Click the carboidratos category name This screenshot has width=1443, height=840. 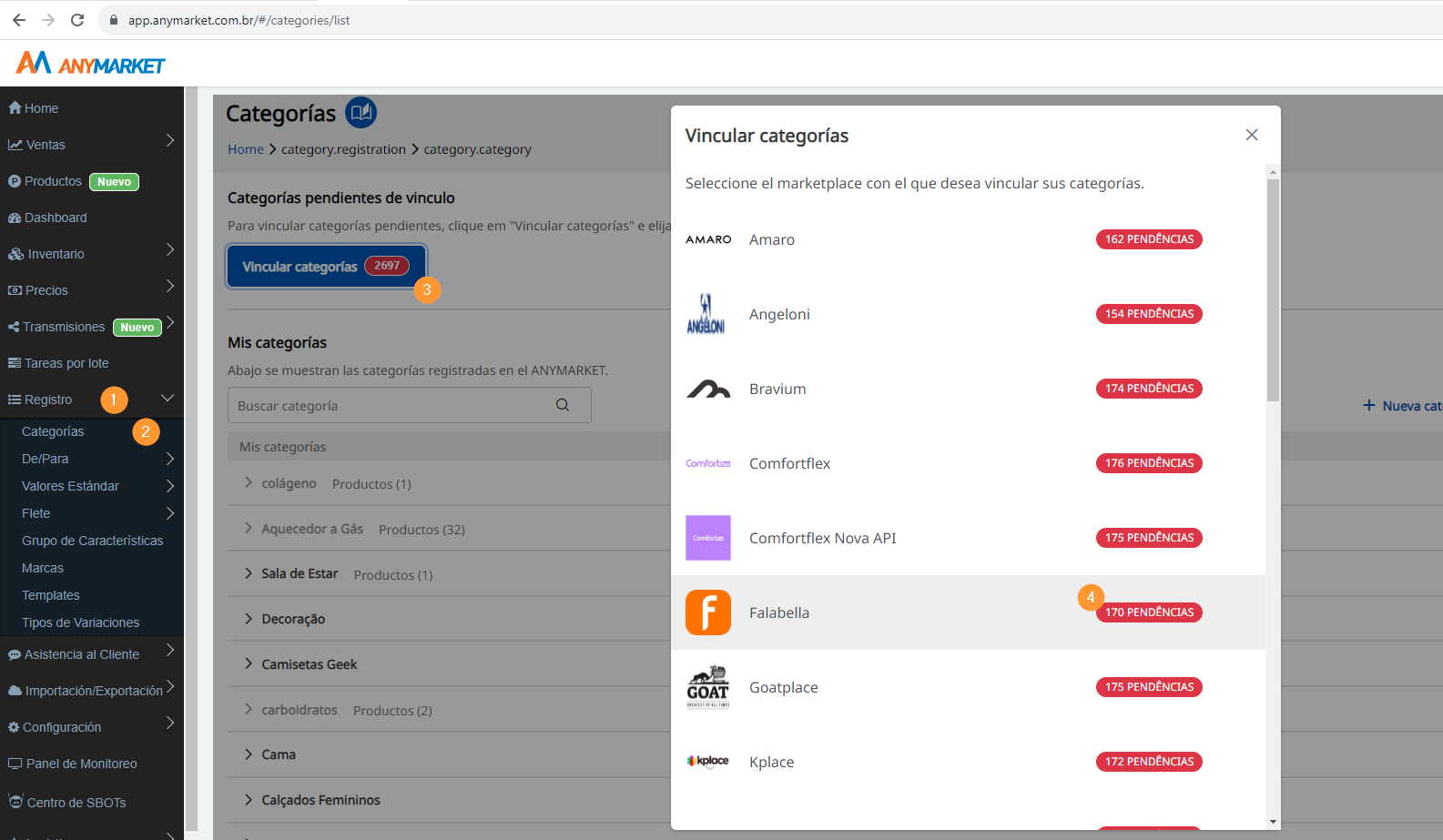(x=300, y=710)
